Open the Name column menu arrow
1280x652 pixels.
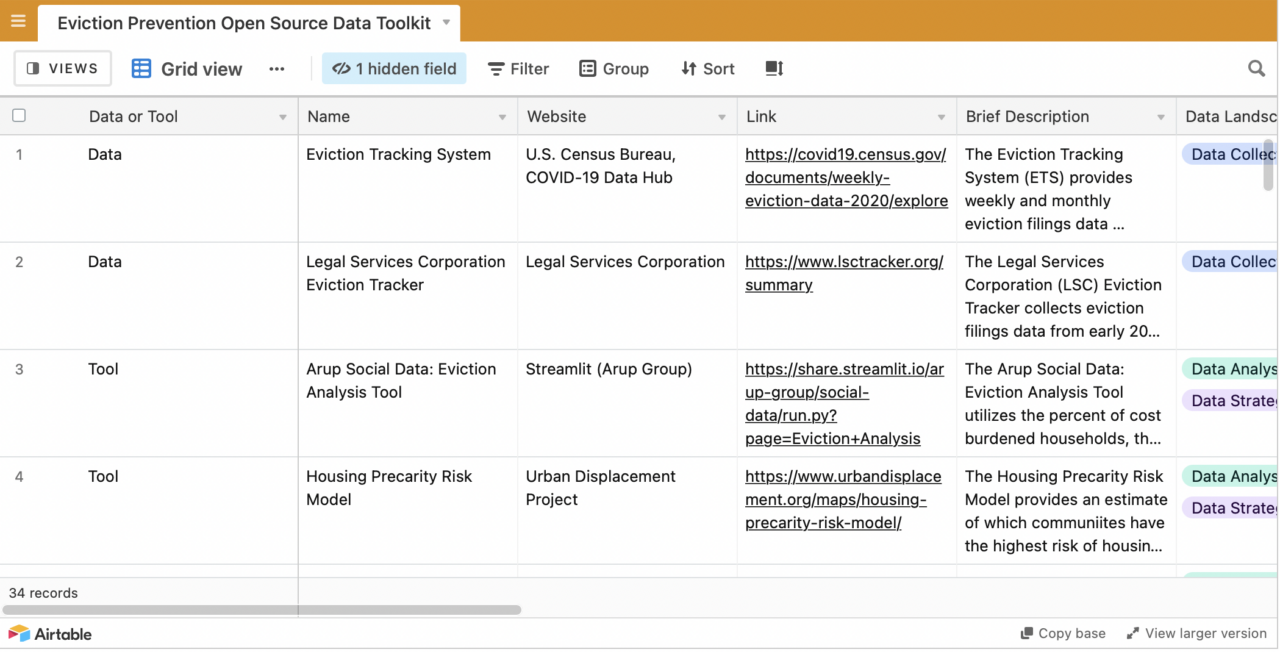502,117
